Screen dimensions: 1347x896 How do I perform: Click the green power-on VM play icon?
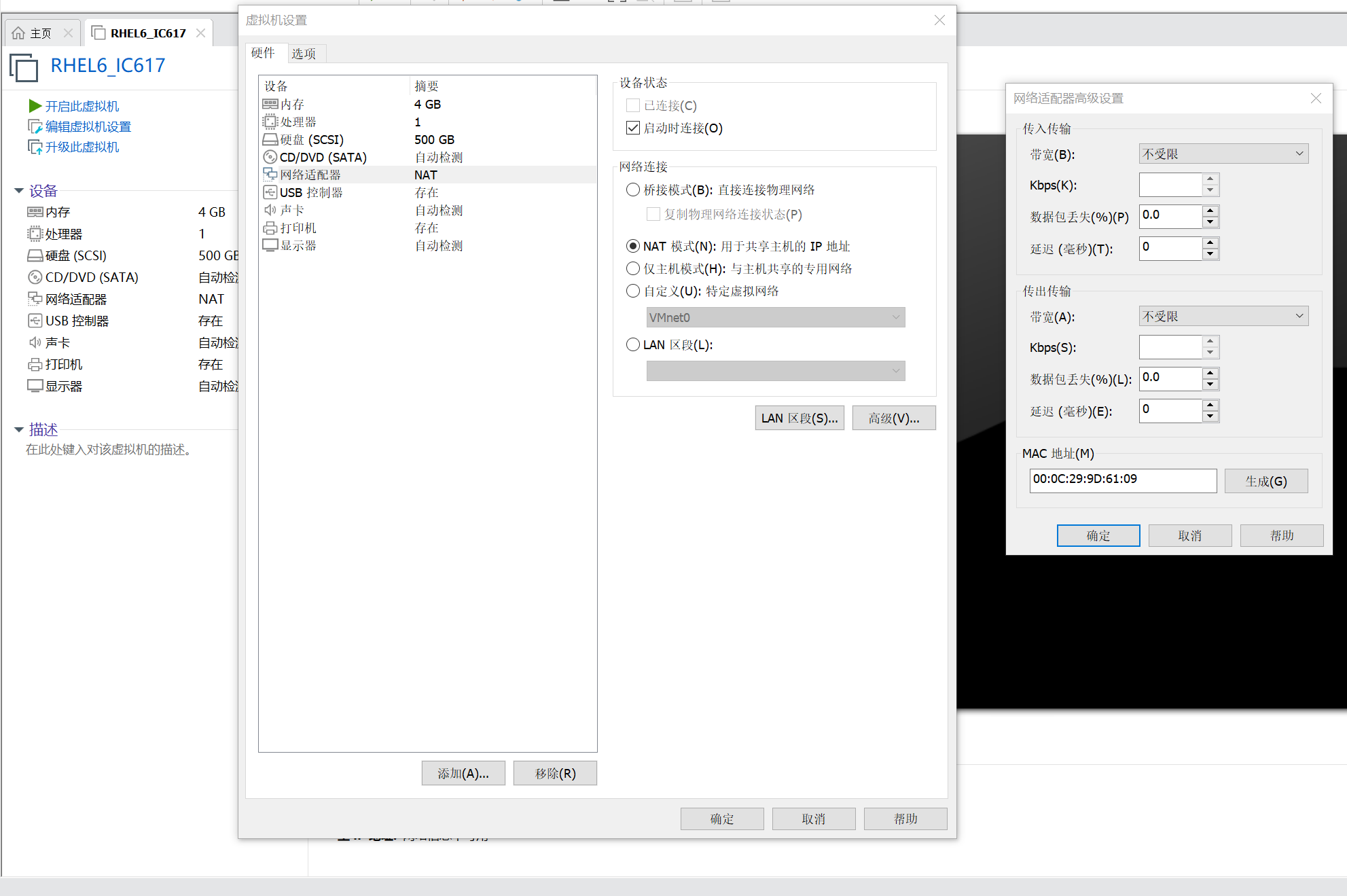tap(35, 106)
